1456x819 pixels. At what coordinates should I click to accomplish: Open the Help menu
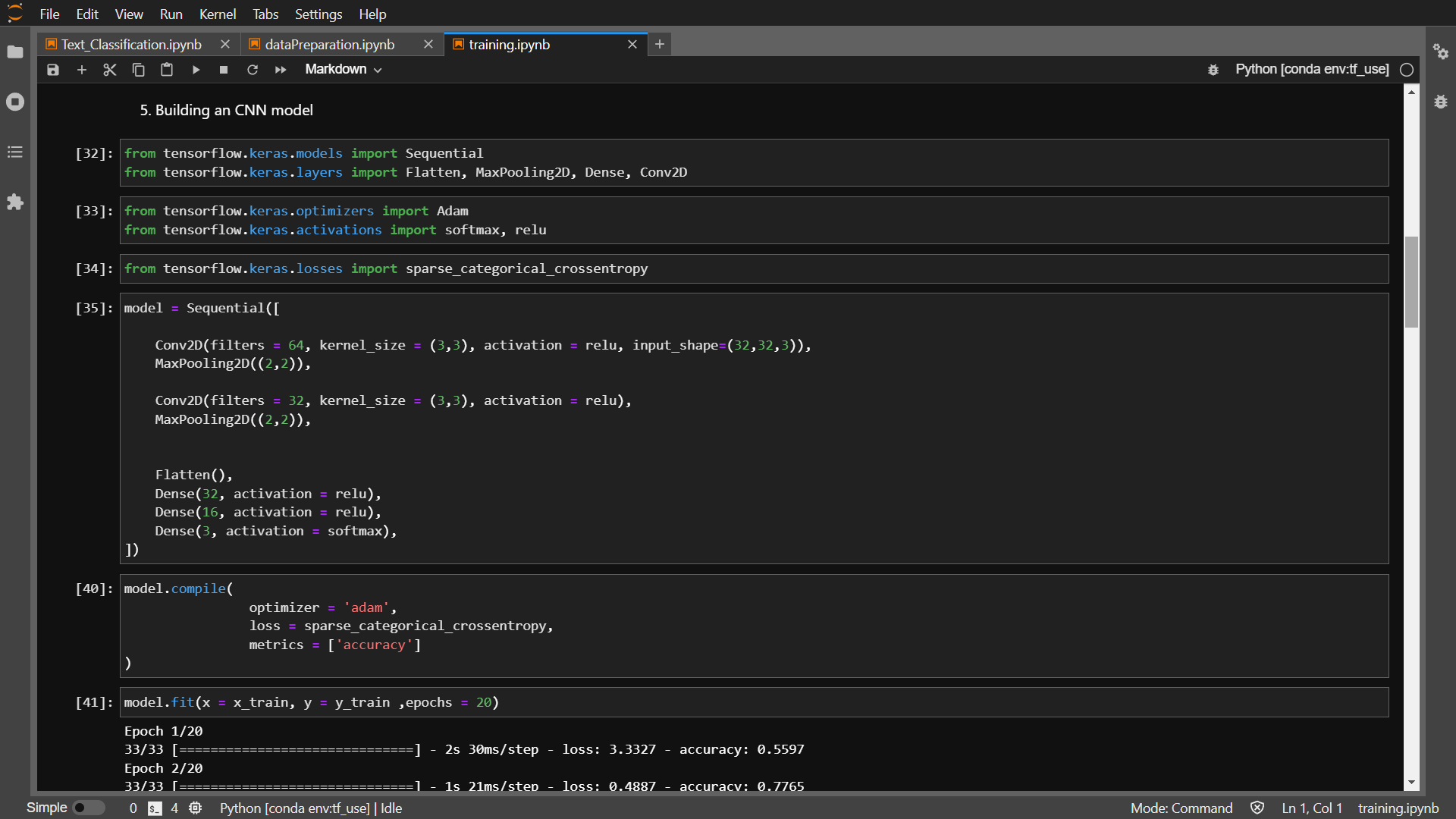tap(372, 14)
